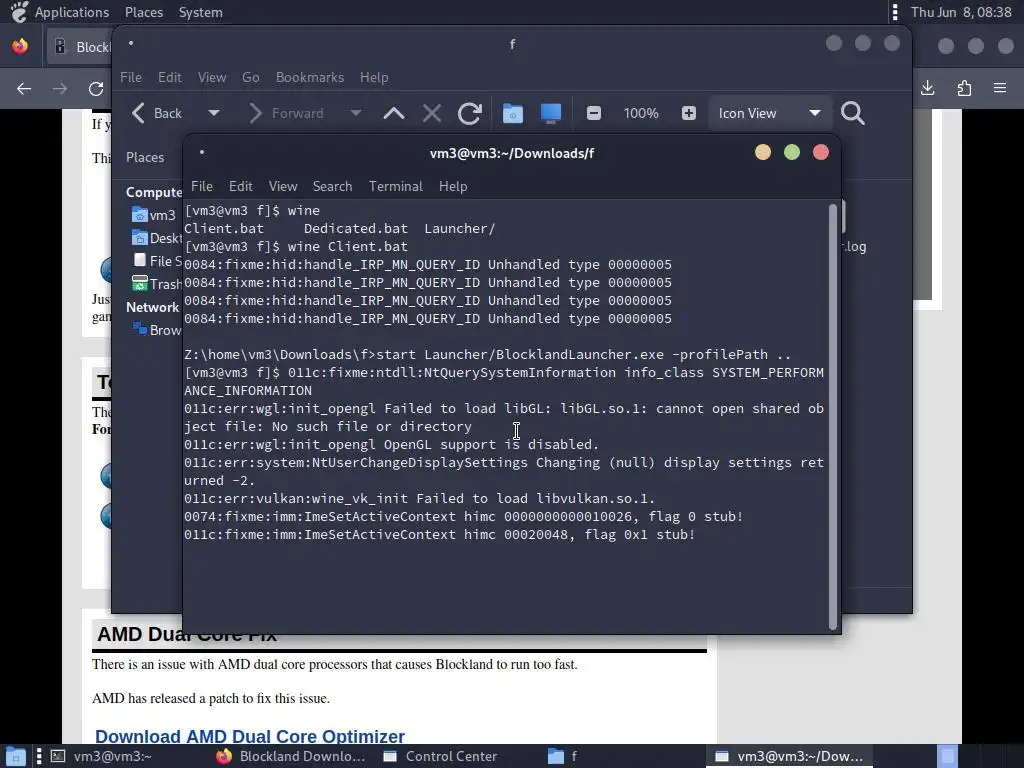
Task: Expand the Forward history dropdown arrow
Action: tap(356, 113)
